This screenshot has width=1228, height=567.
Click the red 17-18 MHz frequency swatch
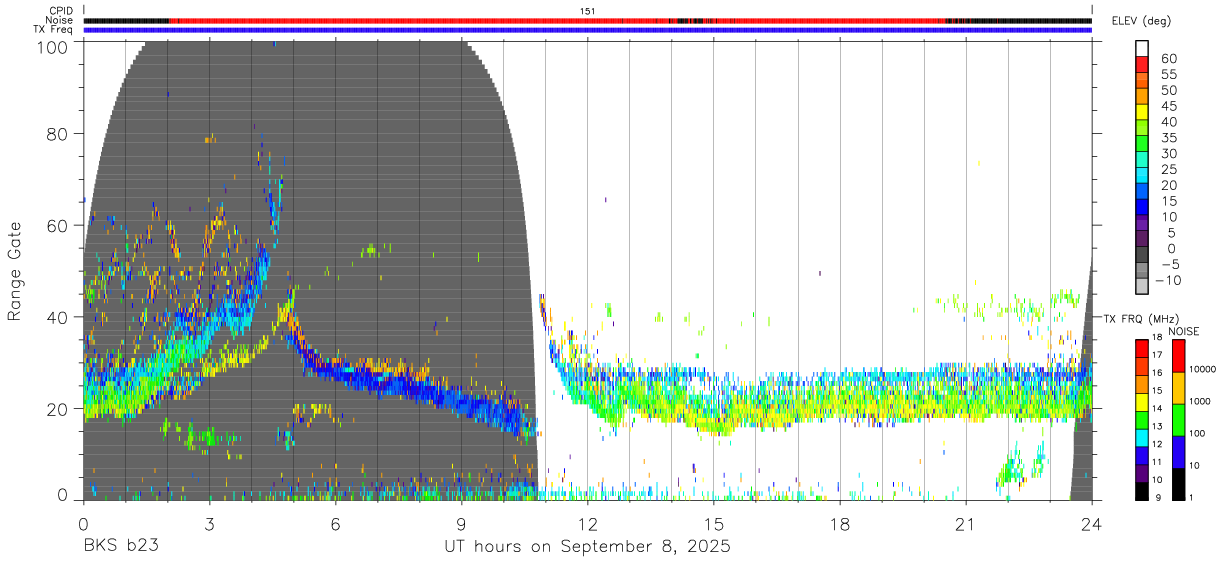pos(1142,347)
